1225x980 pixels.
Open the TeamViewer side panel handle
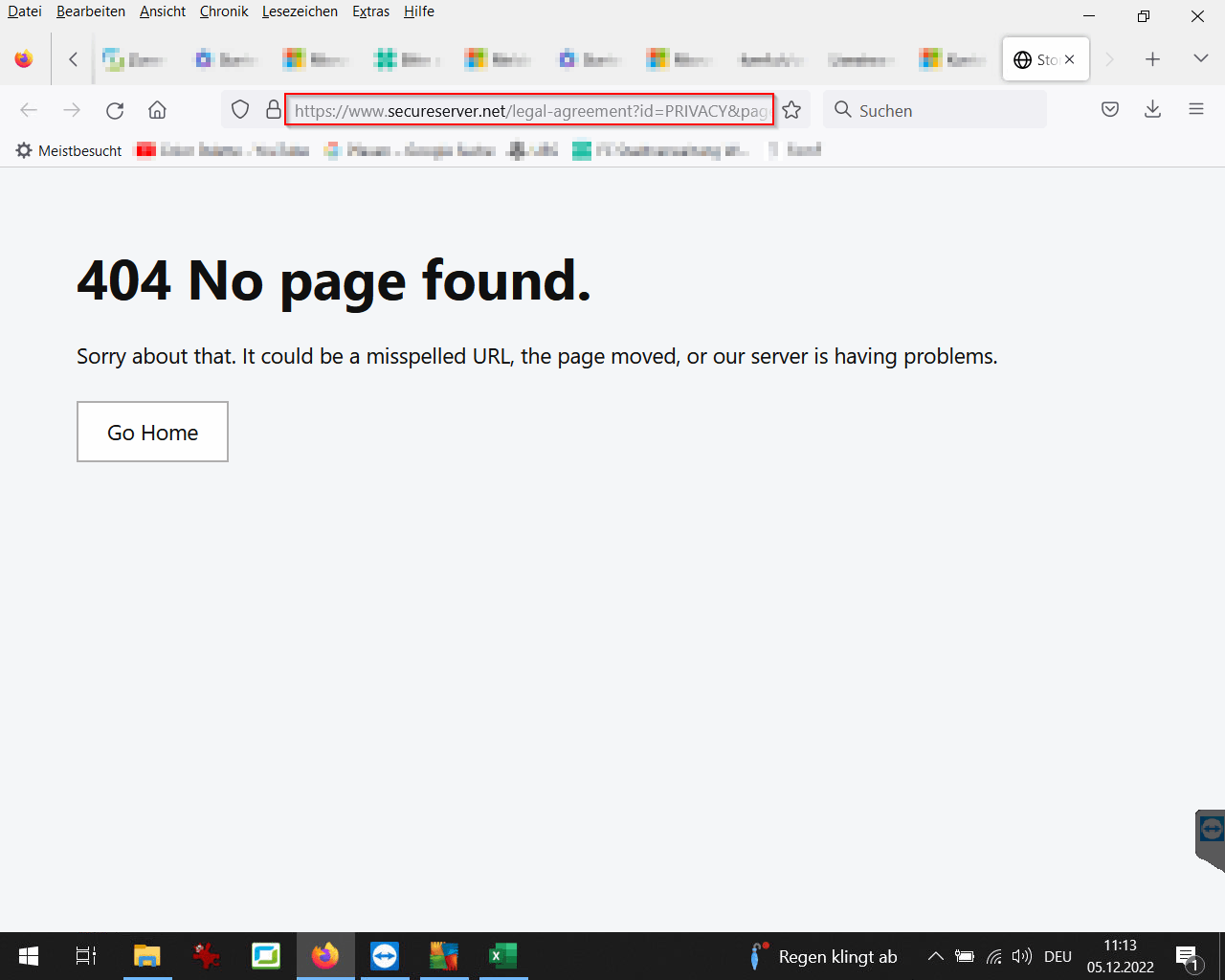tap(1211, 840)
